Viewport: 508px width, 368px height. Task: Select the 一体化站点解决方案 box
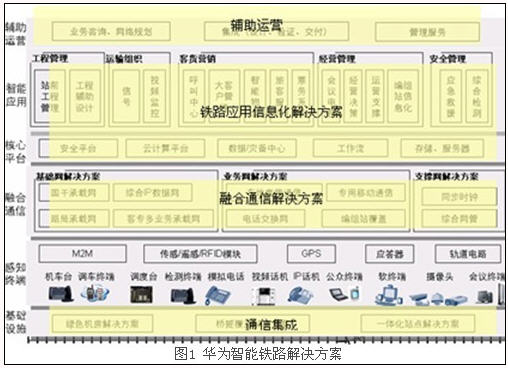(x=418, y=323)
